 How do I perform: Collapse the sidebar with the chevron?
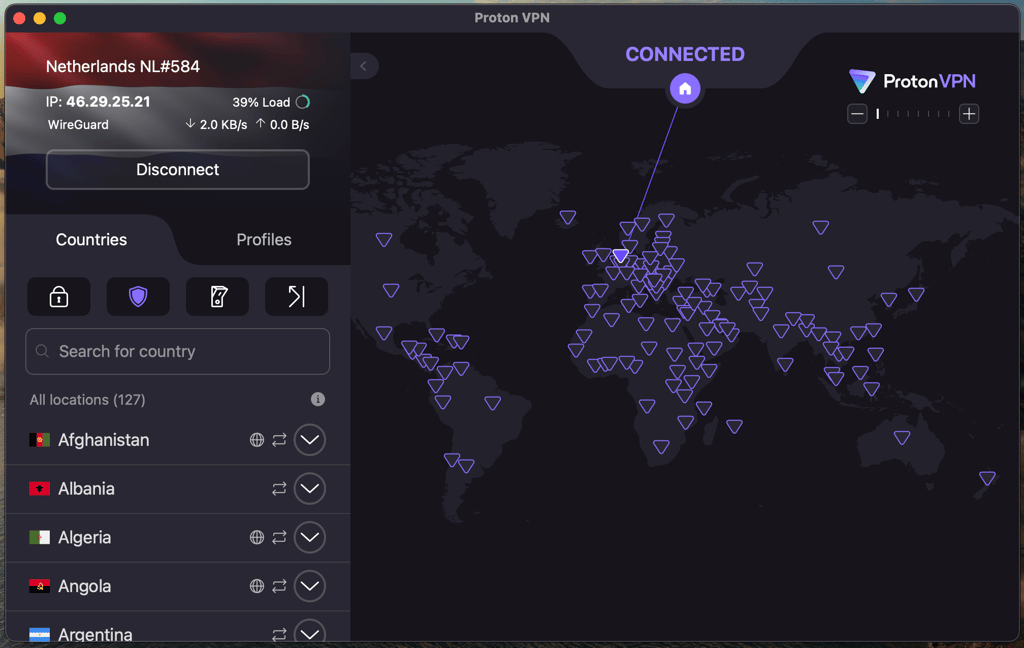[x=364, y=66]
